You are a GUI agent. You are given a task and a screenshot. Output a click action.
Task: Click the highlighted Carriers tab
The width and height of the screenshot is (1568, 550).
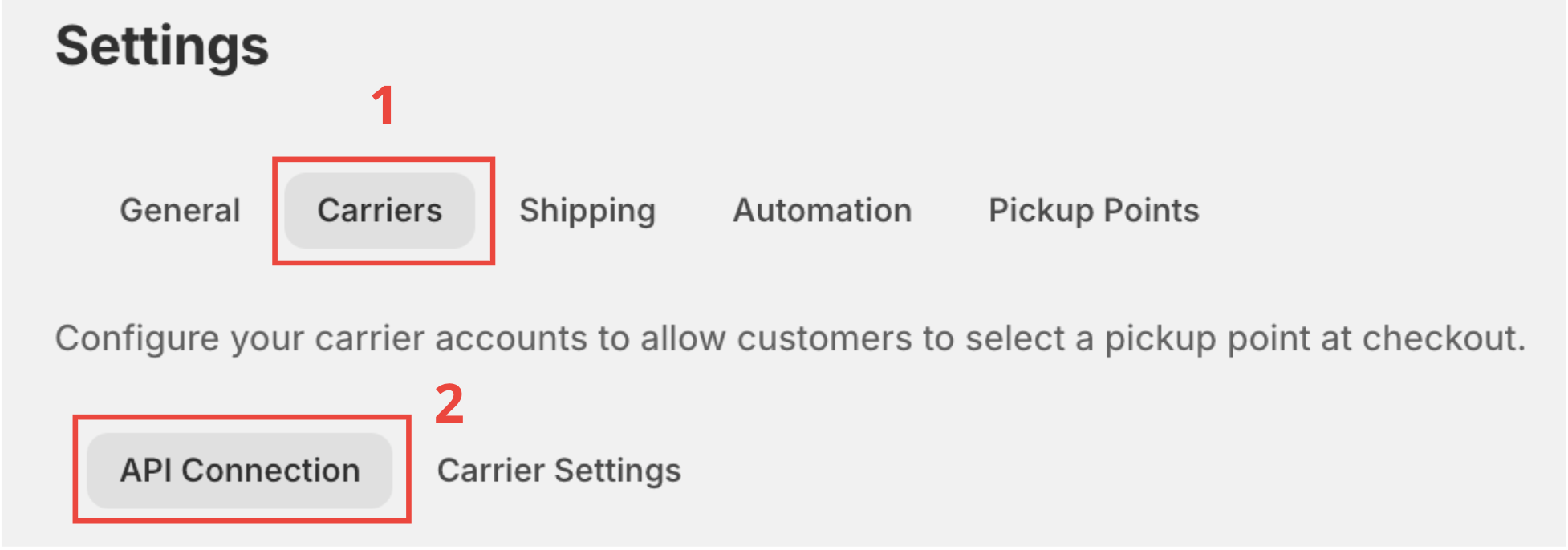[x=378, y=211]
